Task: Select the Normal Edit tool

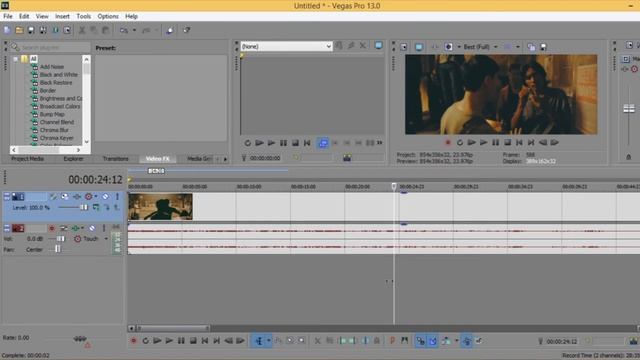Action: 259,341
